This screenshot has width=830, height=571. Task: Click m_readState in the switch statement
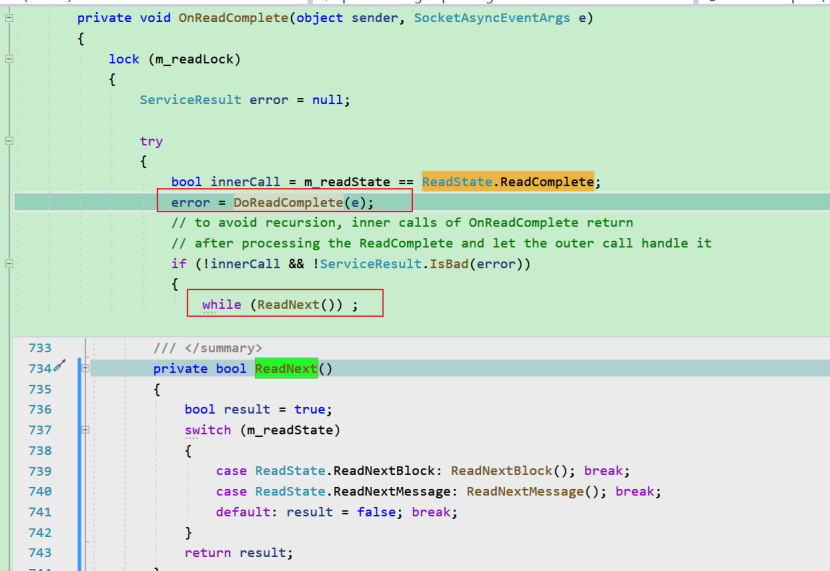pos(291,430)
